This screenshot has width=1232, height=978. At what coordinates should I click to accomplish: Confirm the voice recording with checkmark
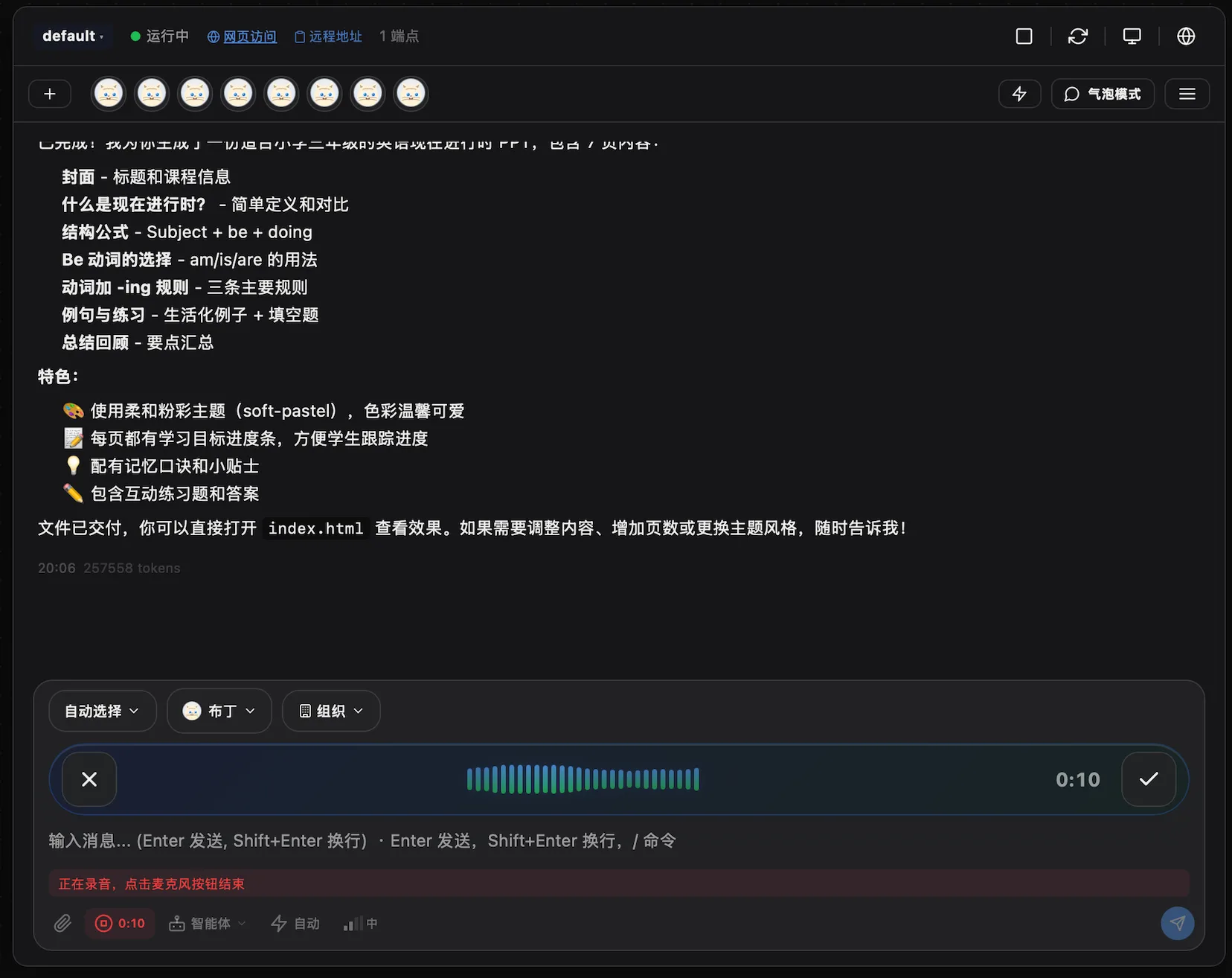[x=1149, y=779]
